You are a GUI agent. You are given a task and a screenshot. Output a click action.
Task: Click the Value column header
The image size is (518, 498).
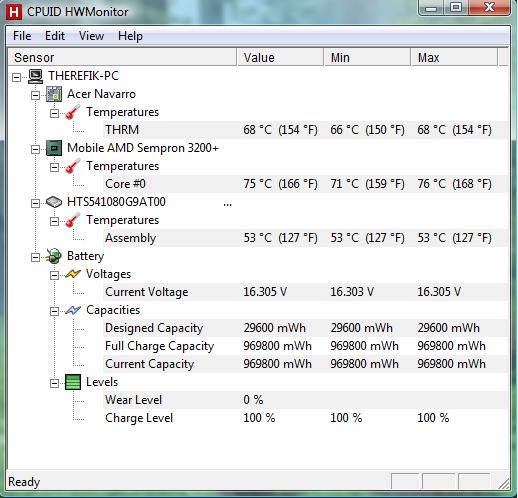pyautogui.click(x=280, y=58)
